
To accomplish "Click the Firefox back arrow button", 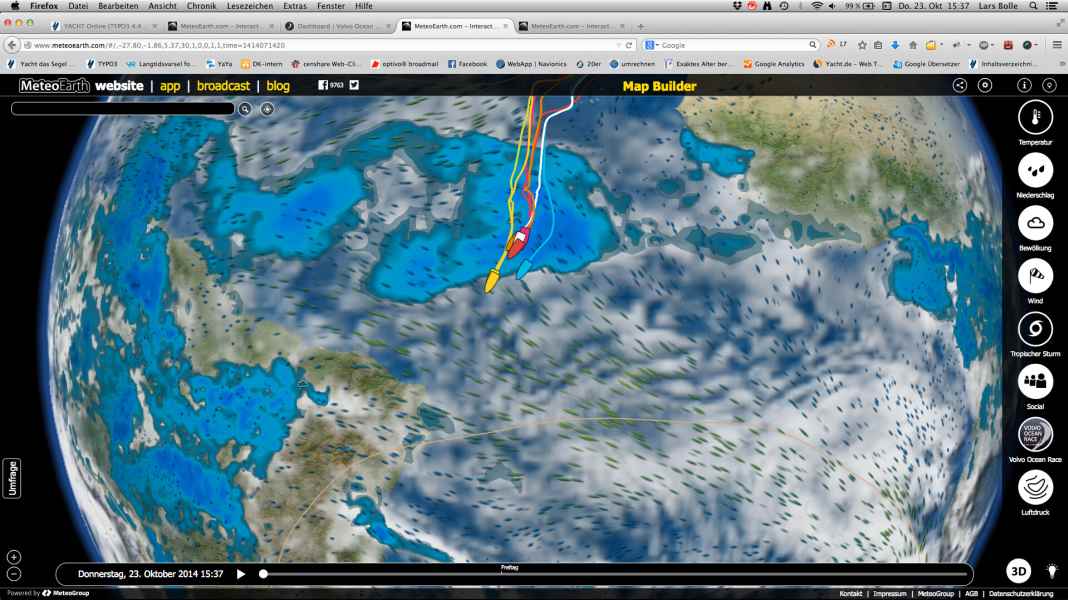I will [x=12, y=45].
